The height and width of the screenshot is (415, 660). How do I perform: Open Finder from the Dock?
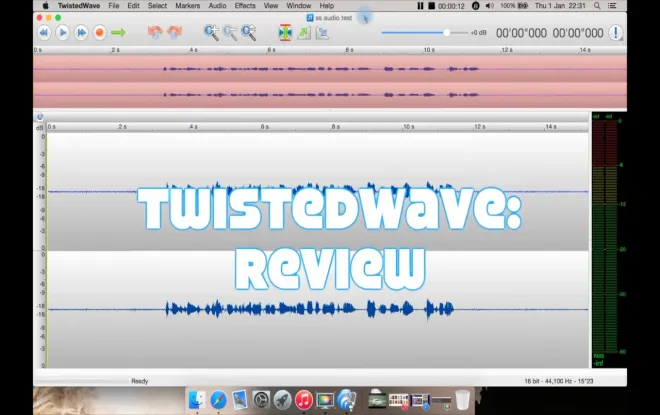pos(197,399)
